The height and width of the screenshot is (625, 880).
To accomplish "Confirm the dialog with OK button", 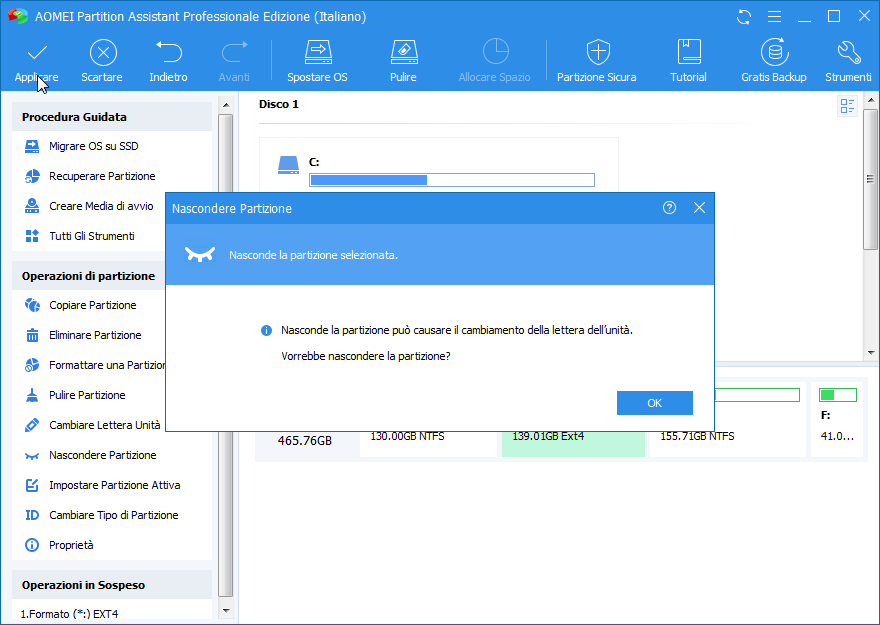I will click(654, 403).
